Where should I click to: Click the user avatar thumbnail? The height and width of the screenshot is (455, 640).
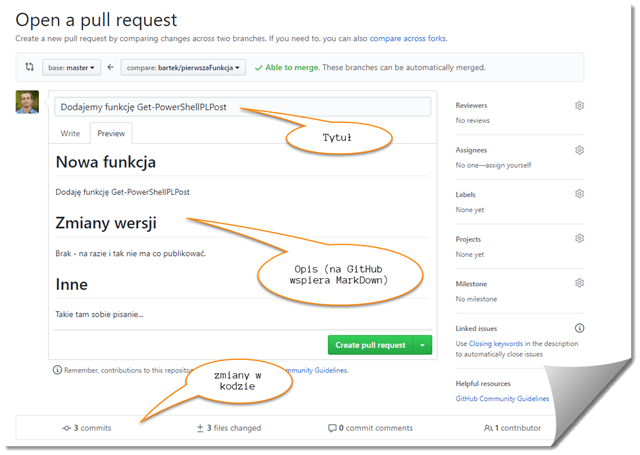click(28, 103)
